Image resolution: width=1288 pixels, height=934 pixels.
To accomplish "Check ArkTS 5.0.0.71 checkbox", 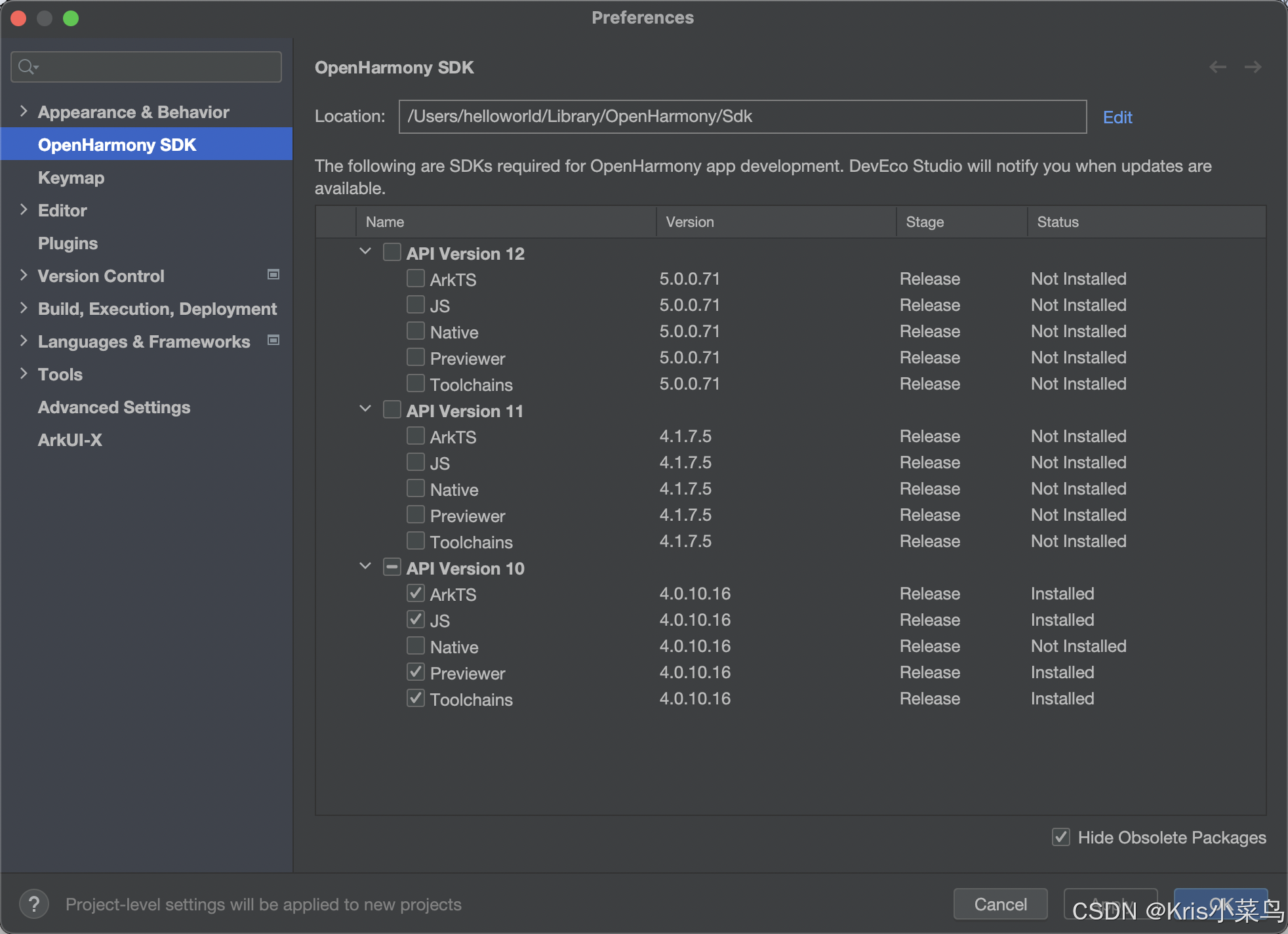I will [416, 279].
